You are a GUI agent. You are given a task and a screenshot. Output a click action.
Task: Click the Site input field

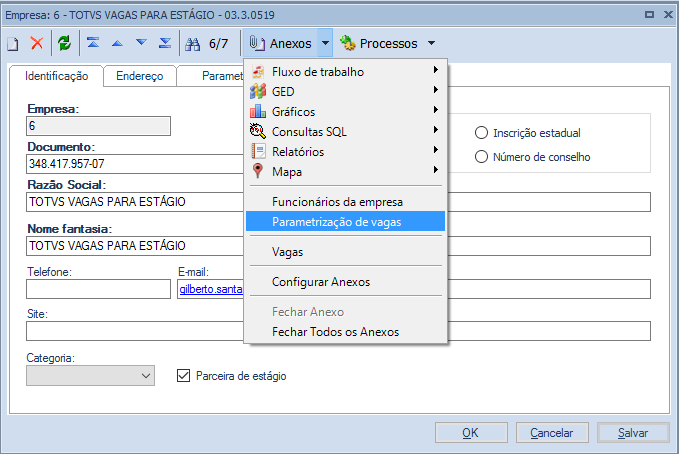coord(135,331)
